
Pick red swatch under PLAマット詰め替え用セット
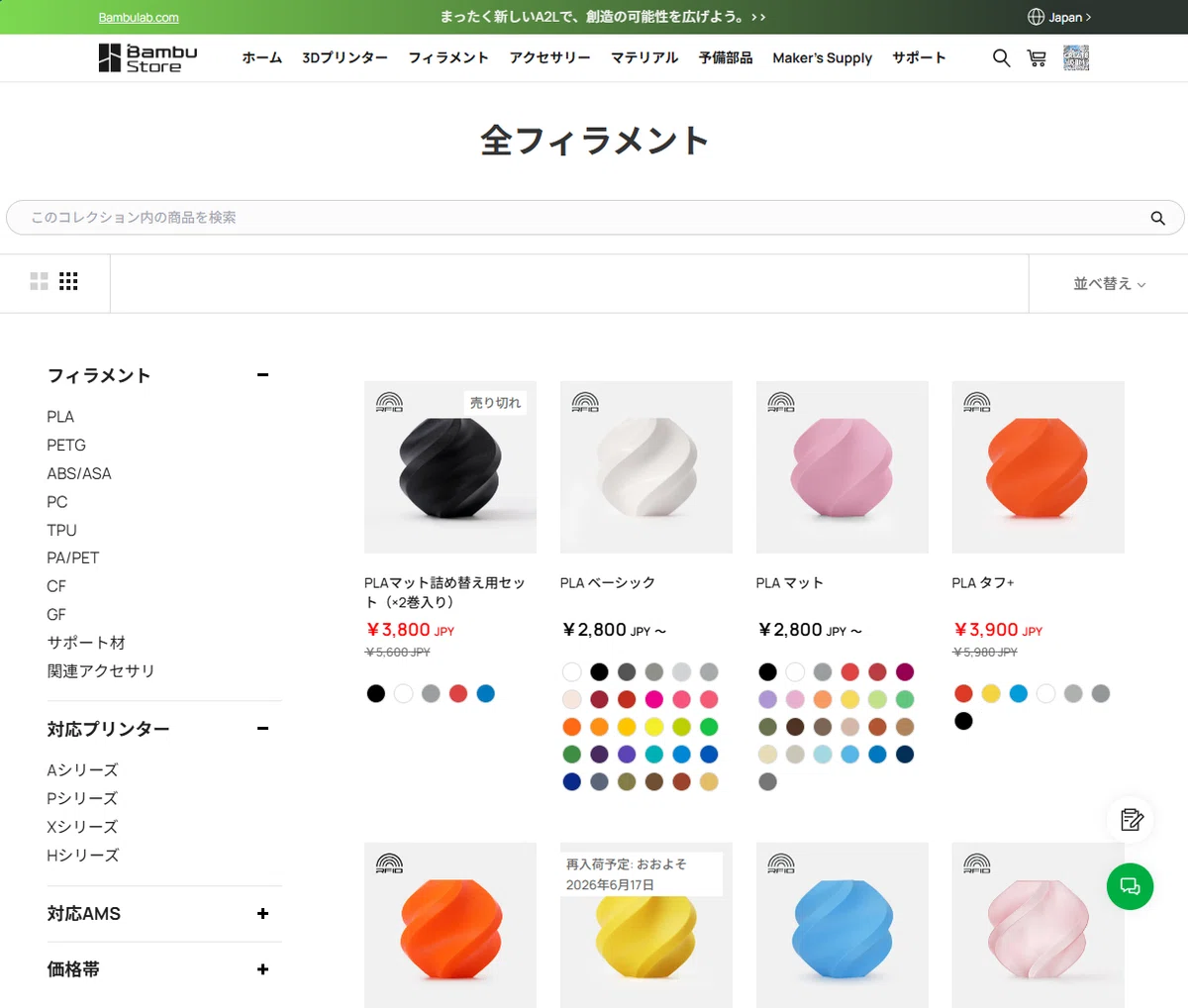(x=457, y=694)
